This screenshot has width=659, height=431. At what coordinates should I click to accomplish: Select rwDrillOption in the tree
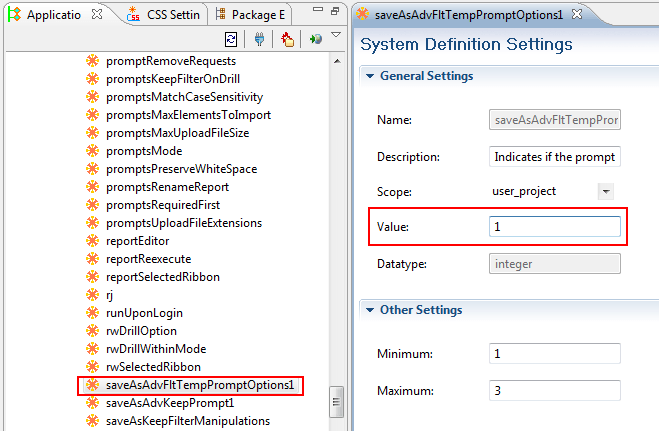point(141,331)
